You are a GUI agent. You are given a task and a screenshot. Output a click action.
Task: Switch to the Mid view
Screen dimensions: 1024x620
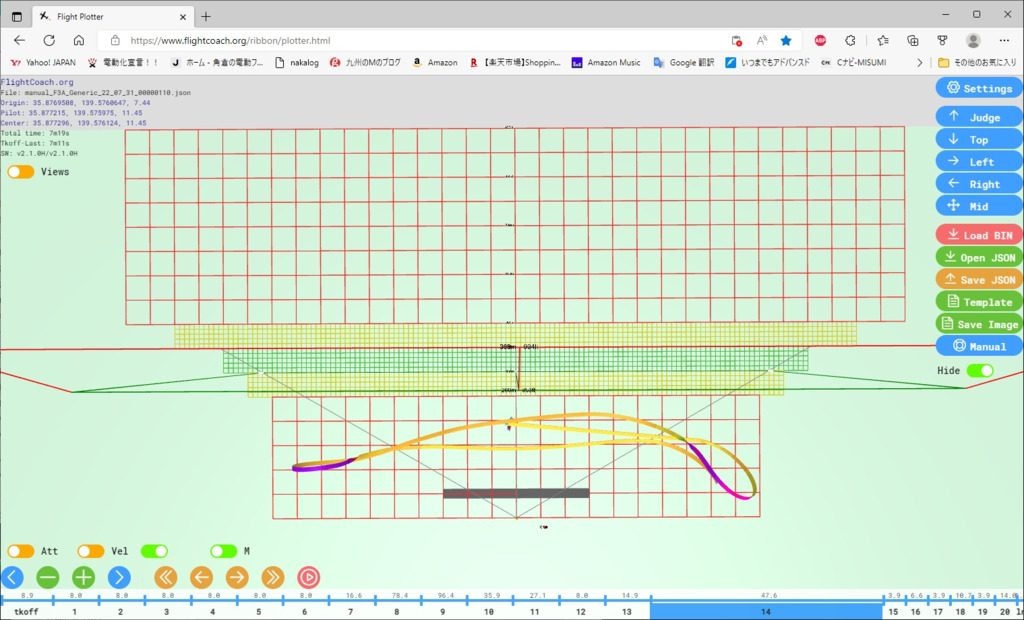click(x=979, y=206)
